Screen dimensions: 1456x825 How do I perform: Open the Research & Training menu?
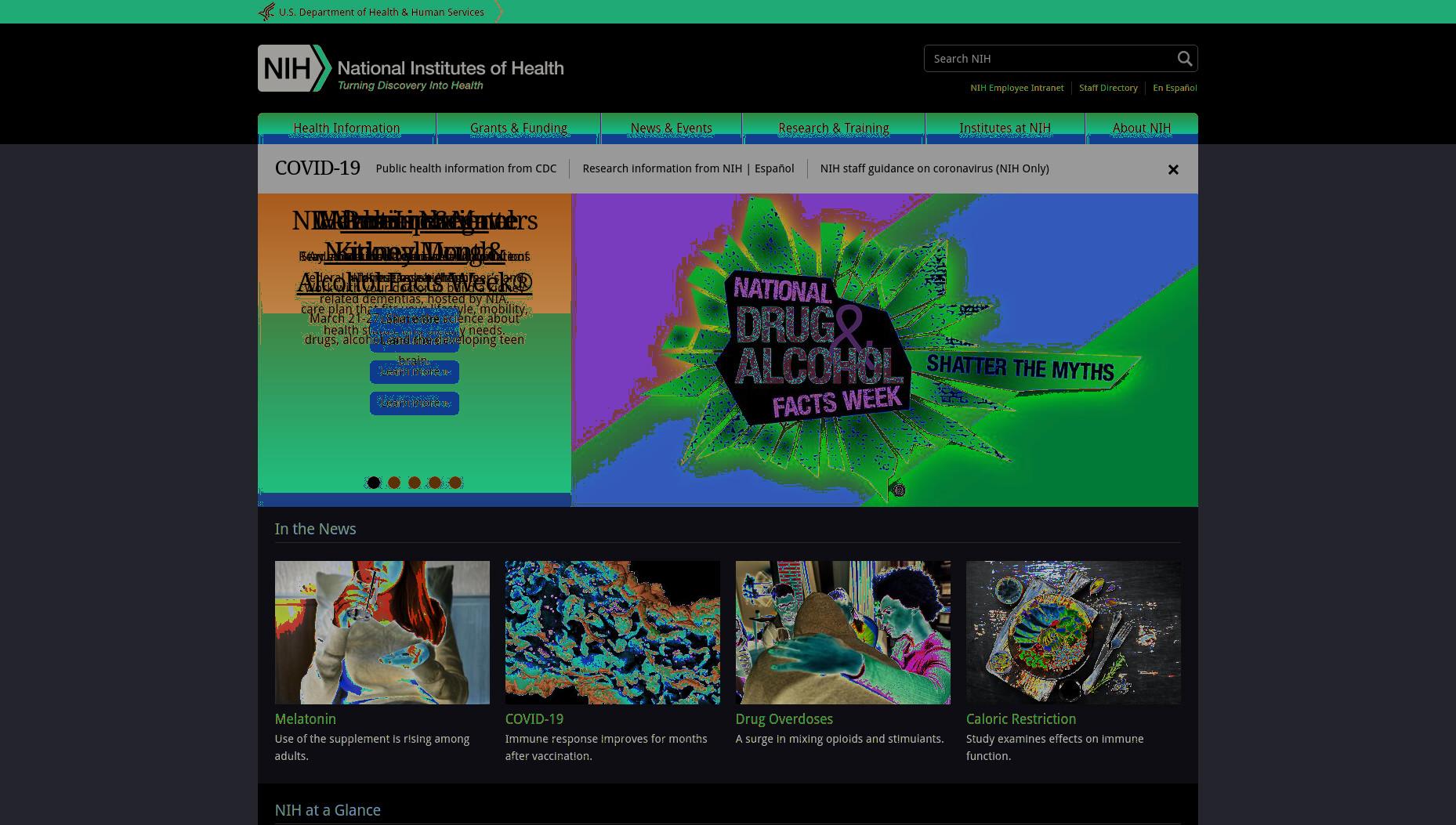tap(834, 128)
